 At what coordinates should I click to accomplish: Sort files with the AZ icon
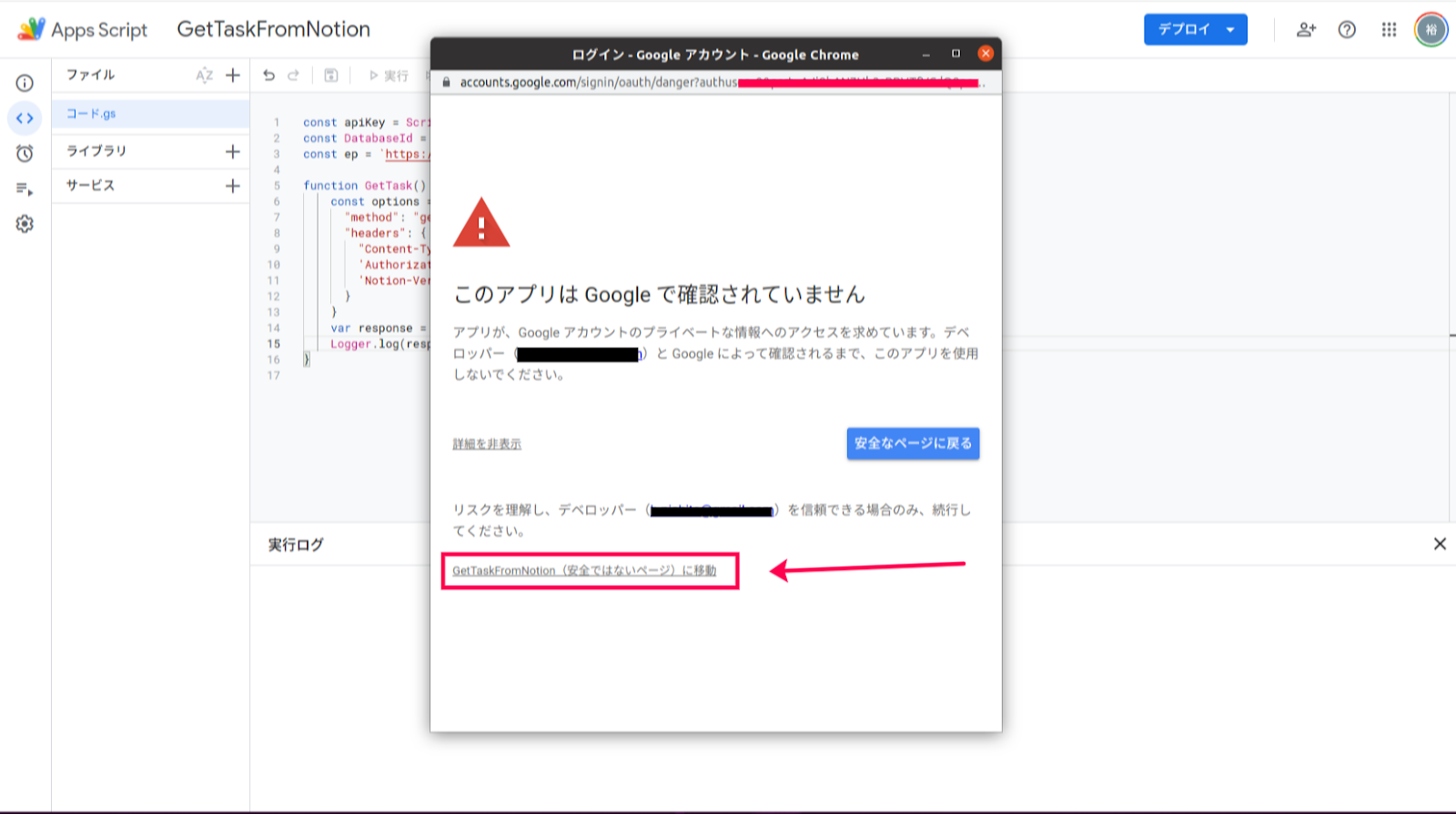click(x=204, y=76)
